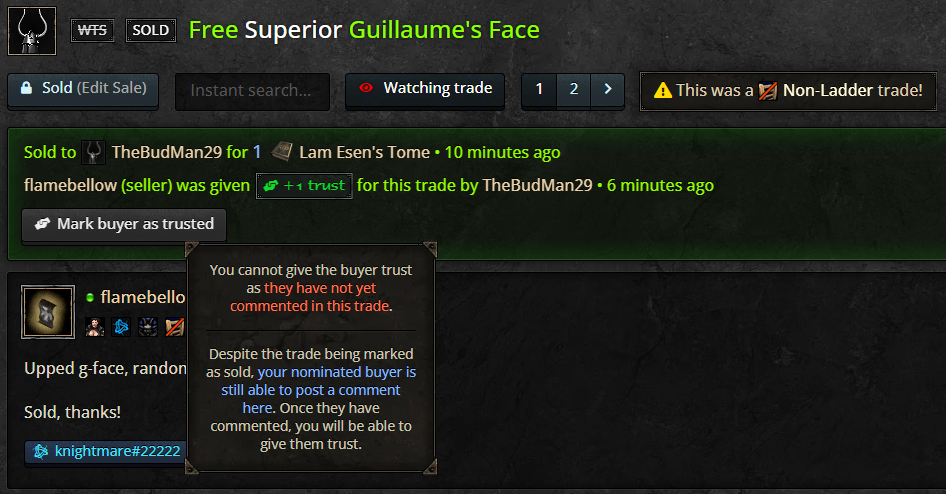Open the knightmare#22222 Battle.net tag
This screenshot has width=946, height=494.
coord(106,452)
